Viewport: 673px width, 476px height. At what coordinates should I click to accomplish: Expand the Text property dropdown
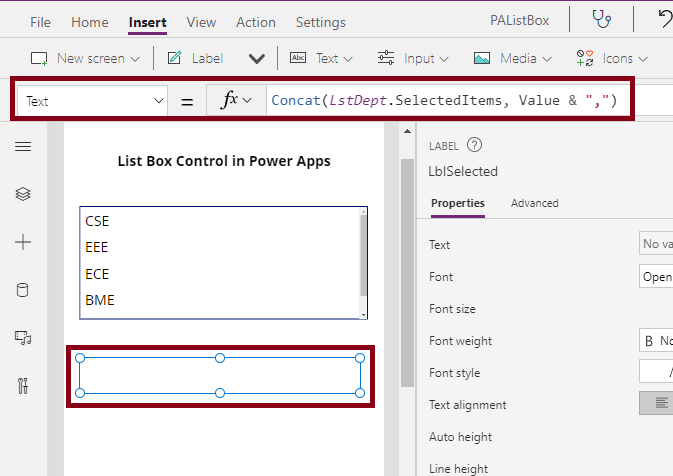click(x=92, y=101)
